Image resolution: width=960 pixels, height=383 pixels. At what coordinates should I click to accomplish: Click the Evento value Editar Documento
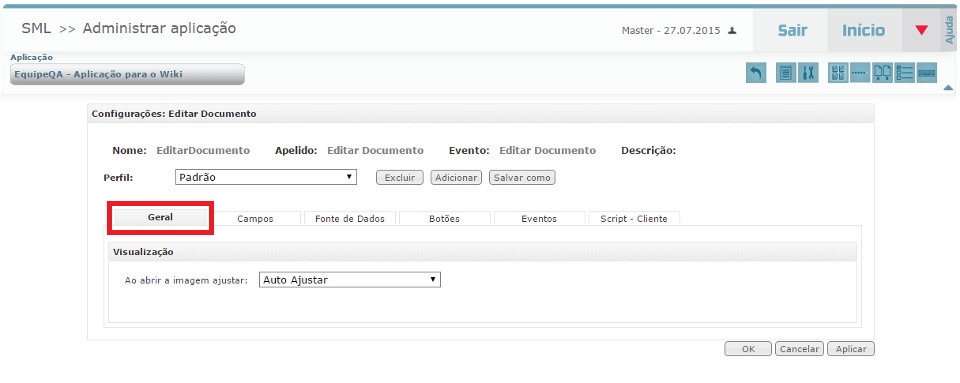547,151
